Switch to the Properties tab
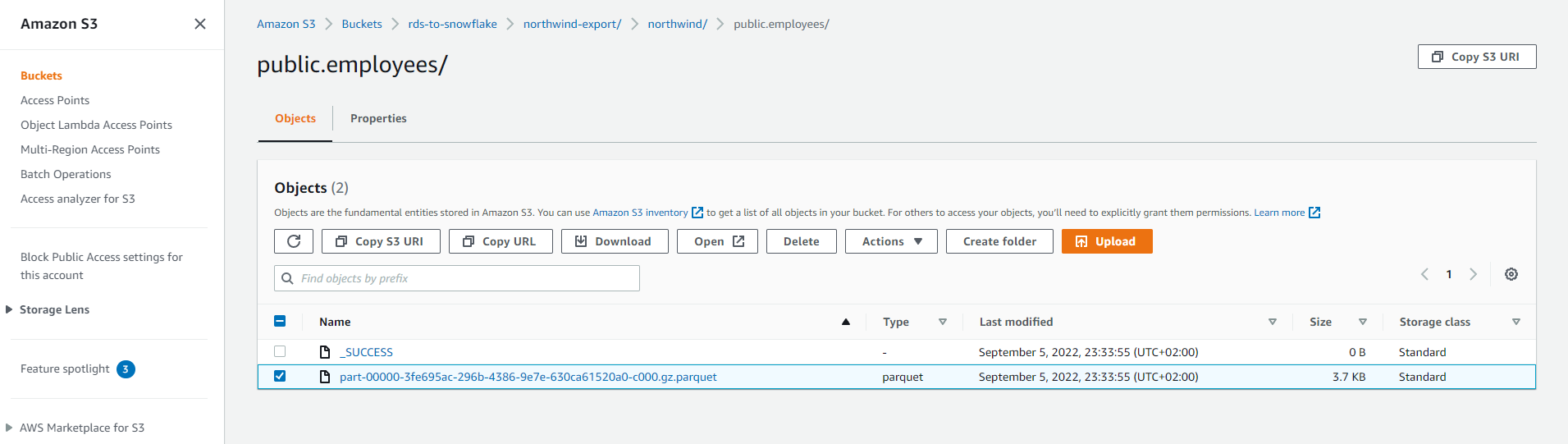Viewport: 1568px width, 444px height. tap(378, 118)
